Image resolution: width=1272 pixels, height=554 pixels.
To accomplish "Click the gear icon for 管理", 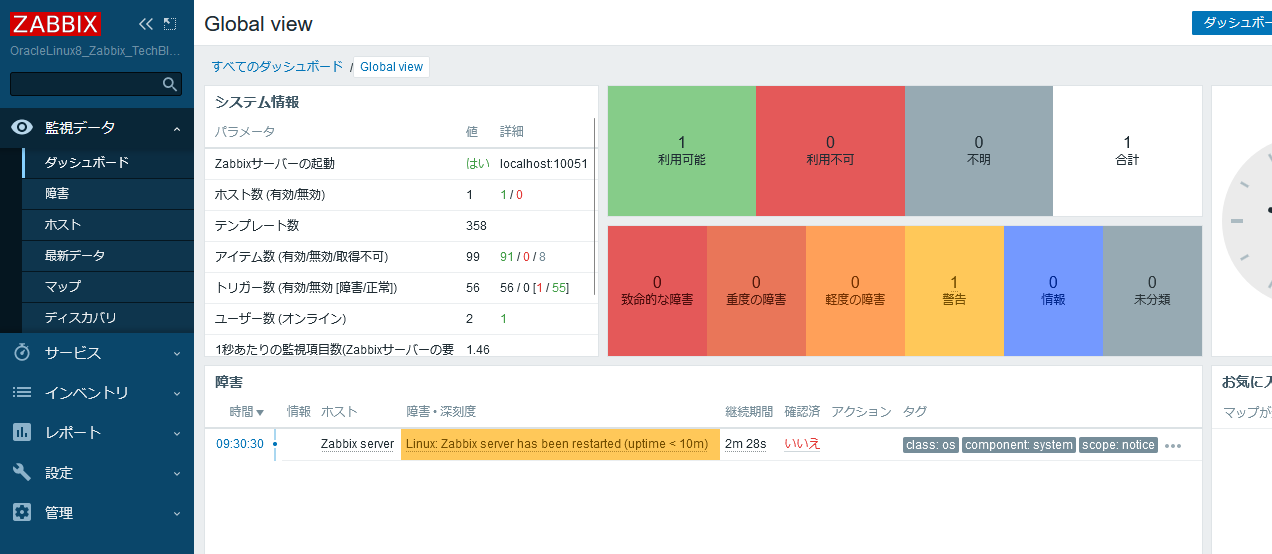I will point(22,513).
